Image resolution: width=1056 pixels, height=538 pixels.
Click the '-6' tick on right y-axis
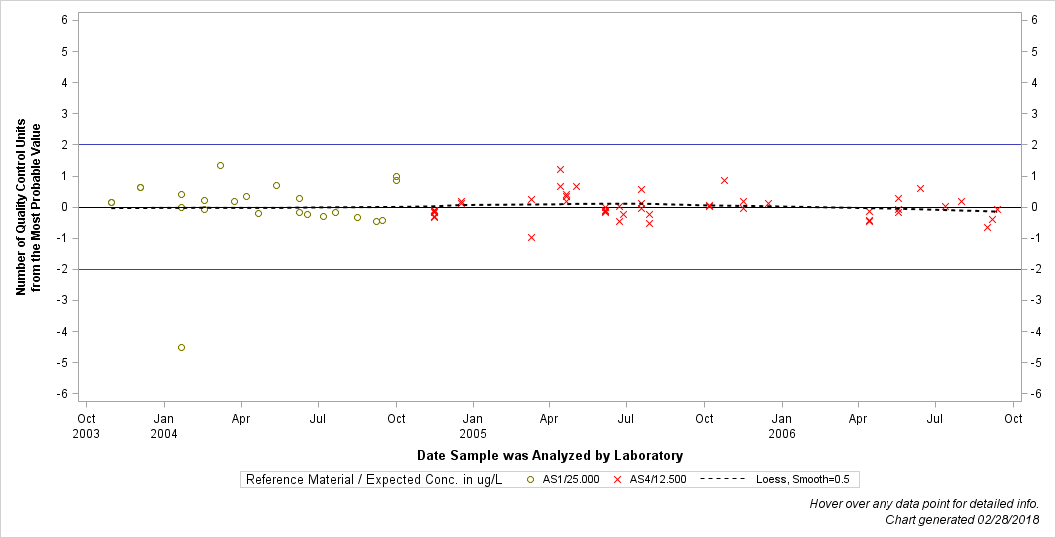[1036, 394]
